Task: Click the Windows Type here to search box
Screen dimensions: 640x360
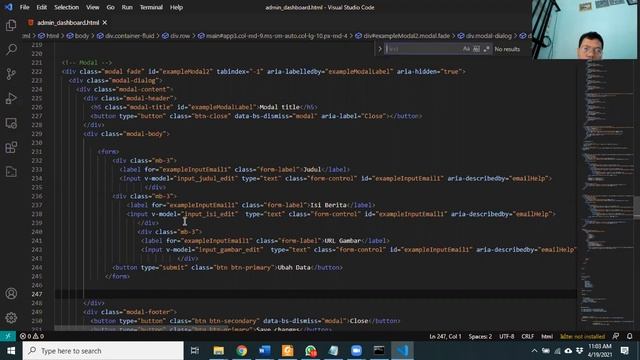Action: tap(103, 351)
